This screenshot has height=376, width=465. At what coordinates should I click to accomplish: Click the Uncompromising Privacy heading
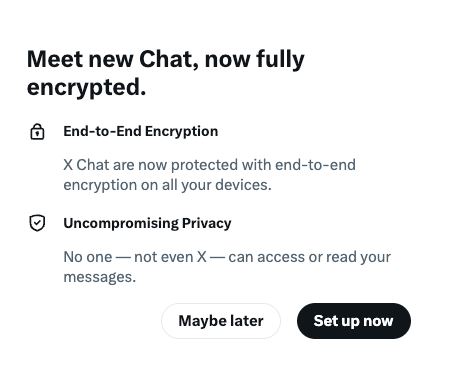coord(147,223)
